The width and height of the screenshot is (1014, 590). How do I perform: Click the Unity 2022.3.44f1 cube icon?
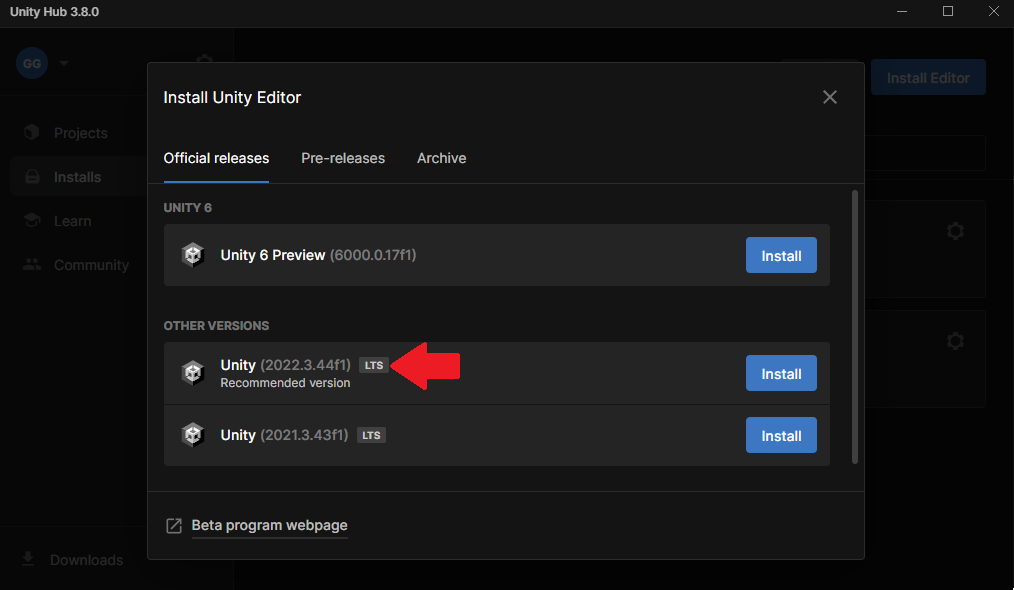[193, 373]
